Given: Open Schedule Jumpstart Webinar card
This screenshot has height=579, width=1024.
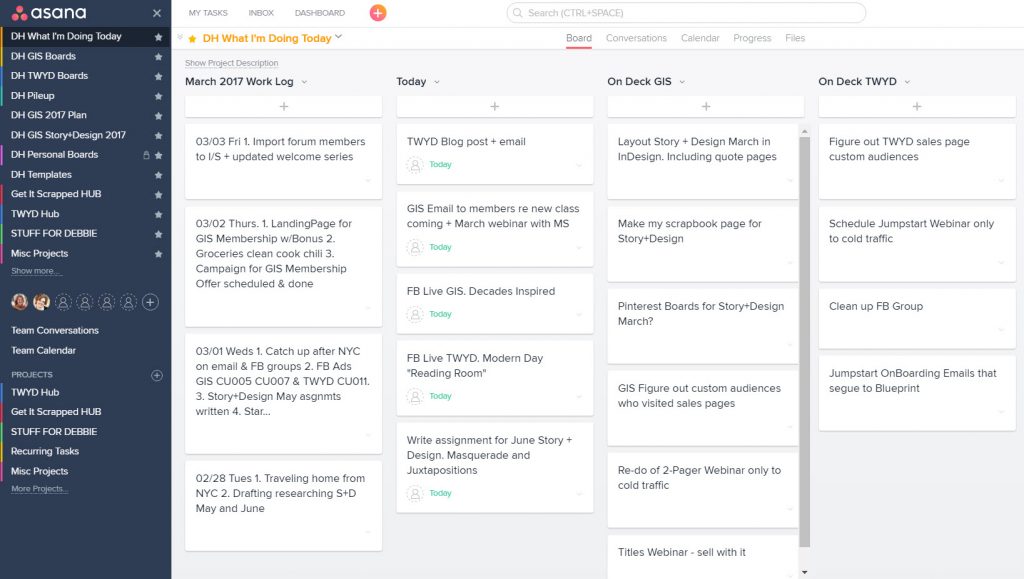Looking at the screenshot, I should click(917, 244).
